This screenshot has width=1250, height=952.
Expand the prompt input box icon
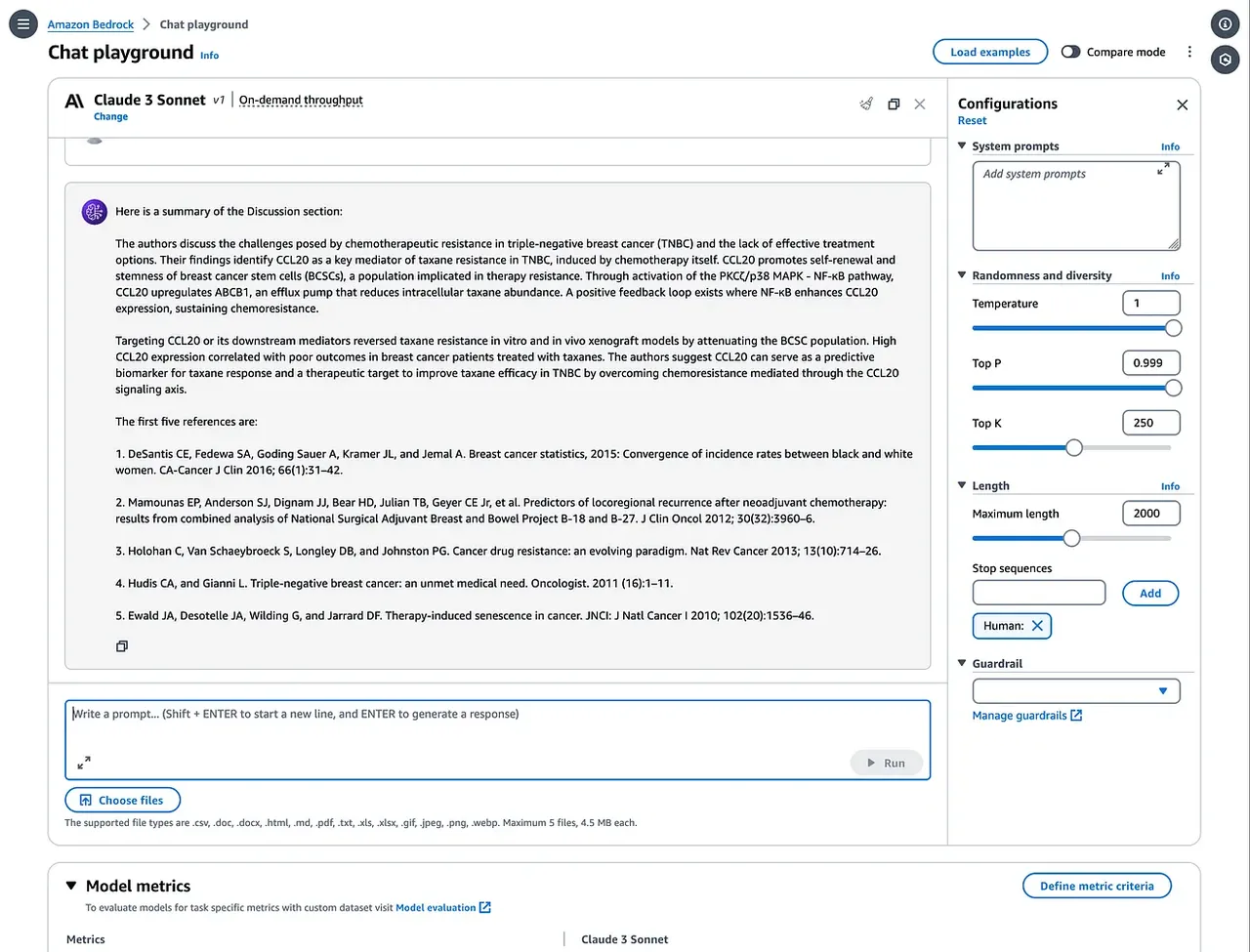tap(84, 763)
